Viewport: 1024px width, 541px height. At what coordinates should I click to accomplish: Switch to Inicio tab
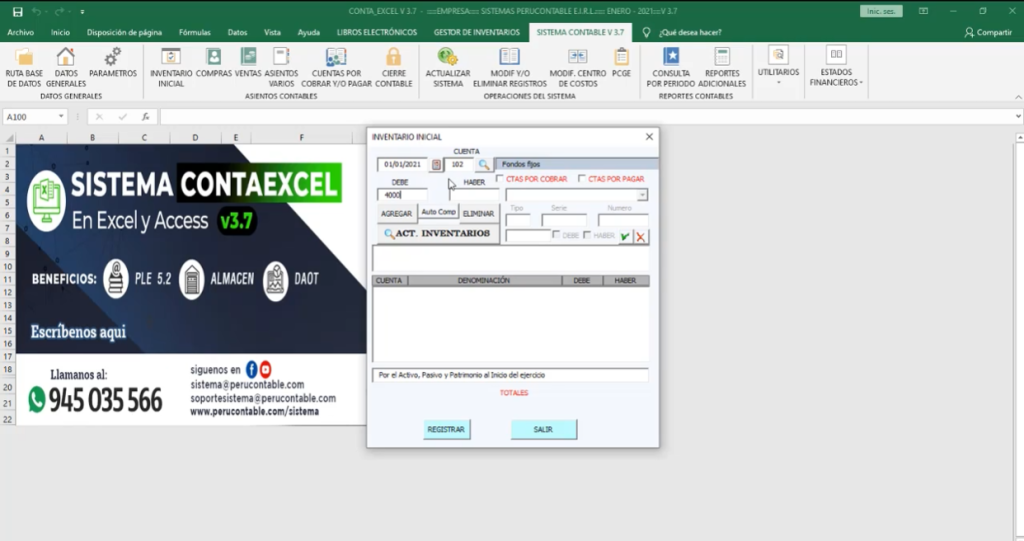(x=60, y=32)
